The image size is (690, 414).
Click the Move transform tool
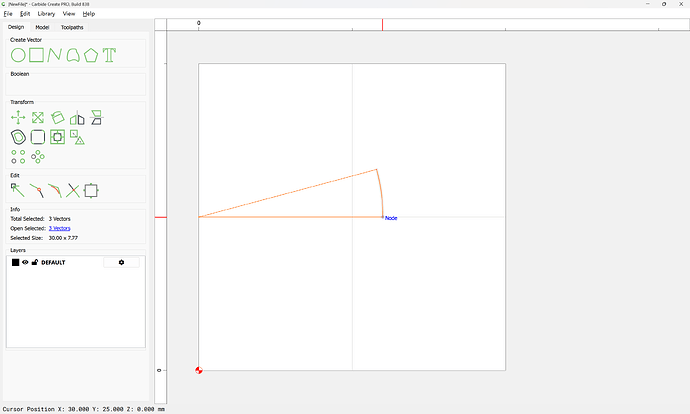pyautogui.click(x=18, y=118)
